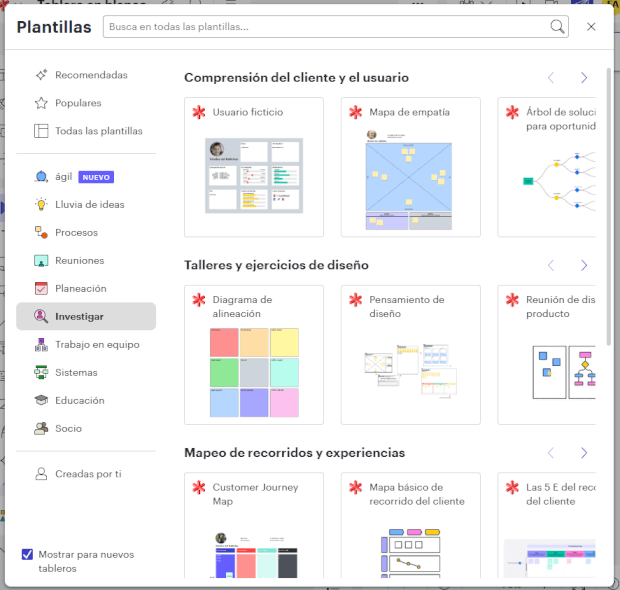Click the asterisk beside Árbol de soluciones
This screenshot has height=590, width=620.
click(512, 112)
